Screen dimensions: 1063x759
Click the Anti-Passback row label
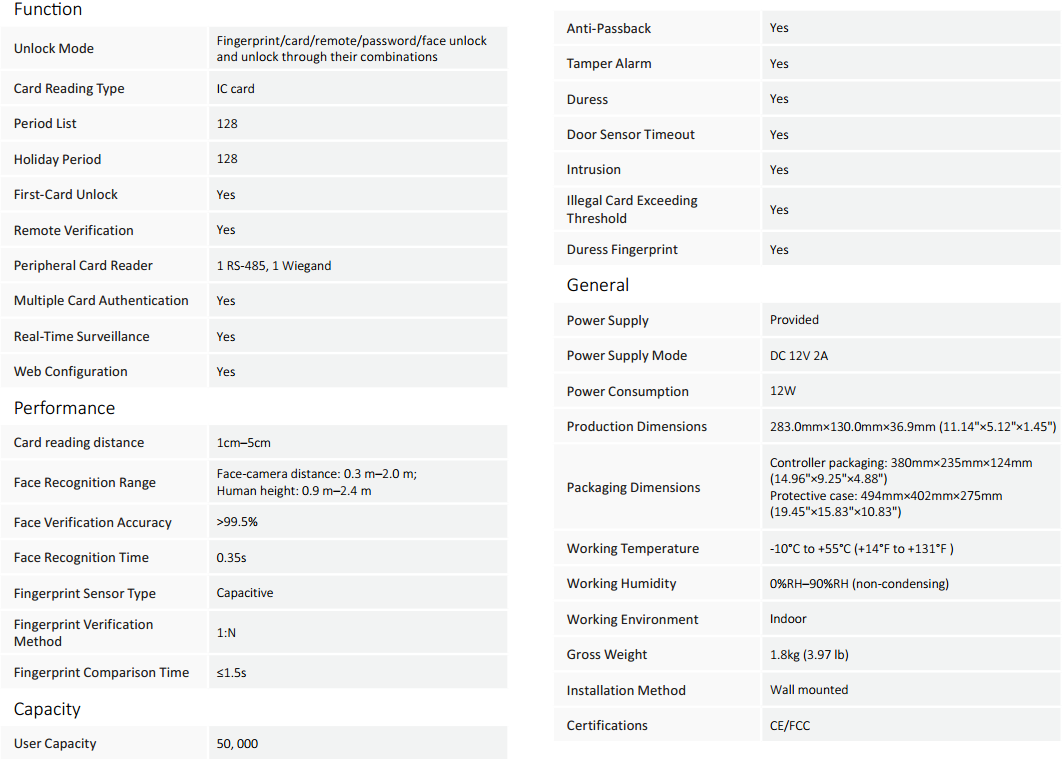coord(609,29)
